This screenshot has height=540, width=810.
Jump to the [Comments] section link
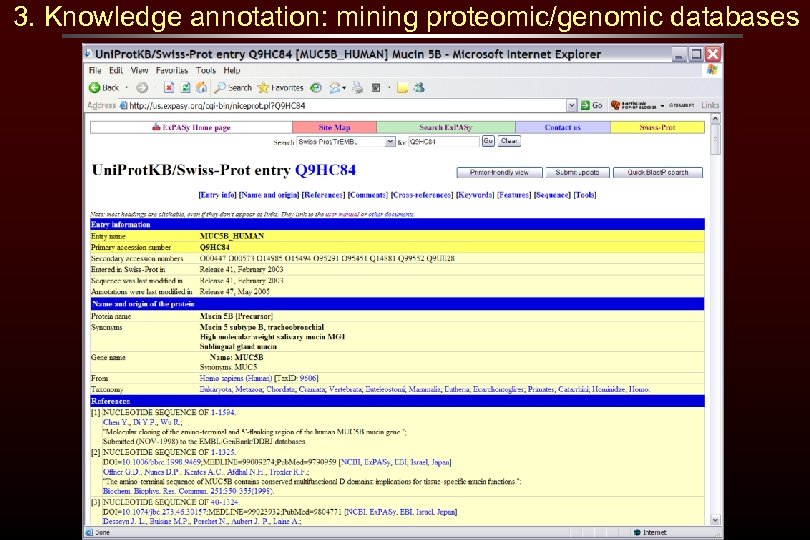click(368, 195)
